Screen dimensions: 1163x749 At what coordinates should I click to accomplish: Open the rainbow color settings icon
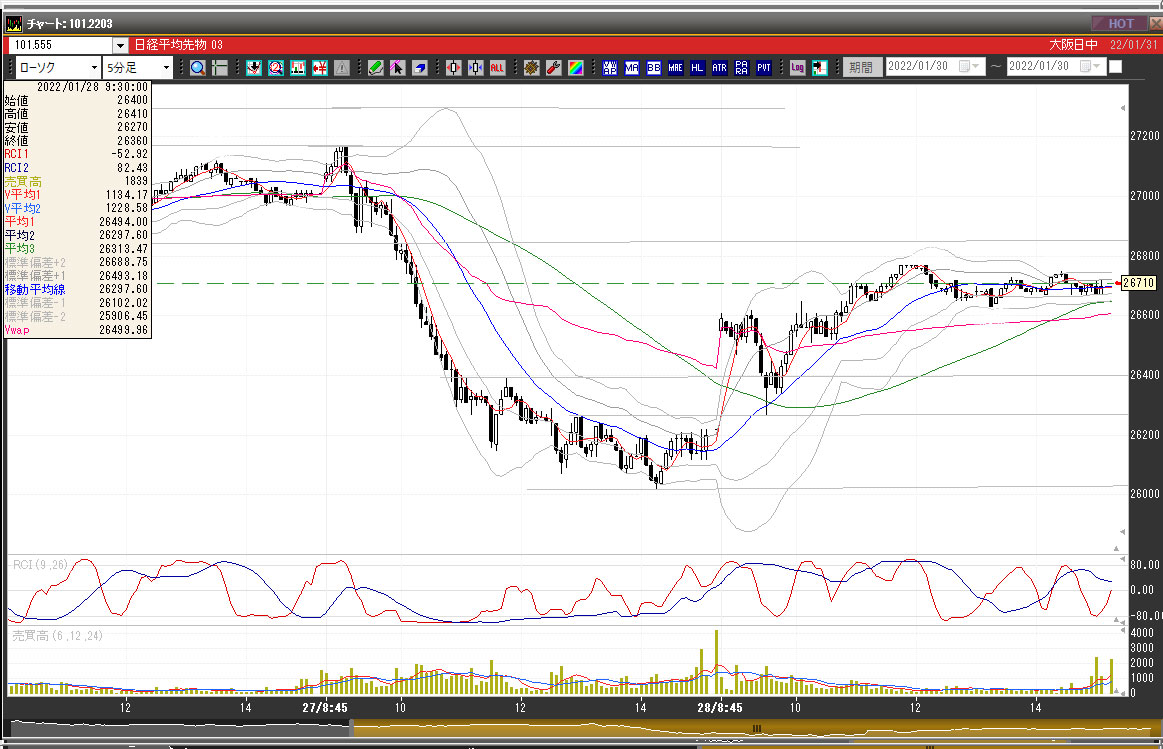(x=576, y=67)
